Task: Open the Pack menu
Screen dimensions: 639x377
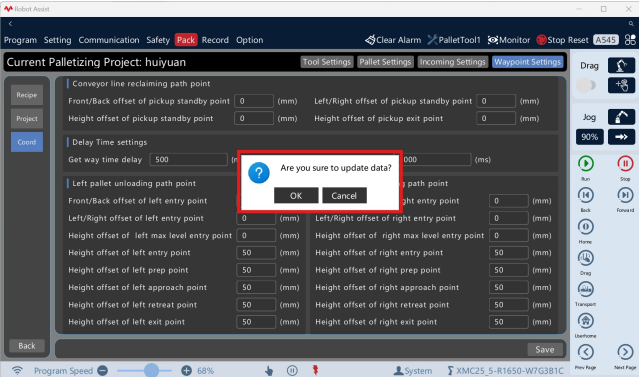Action: coord(186,40)
